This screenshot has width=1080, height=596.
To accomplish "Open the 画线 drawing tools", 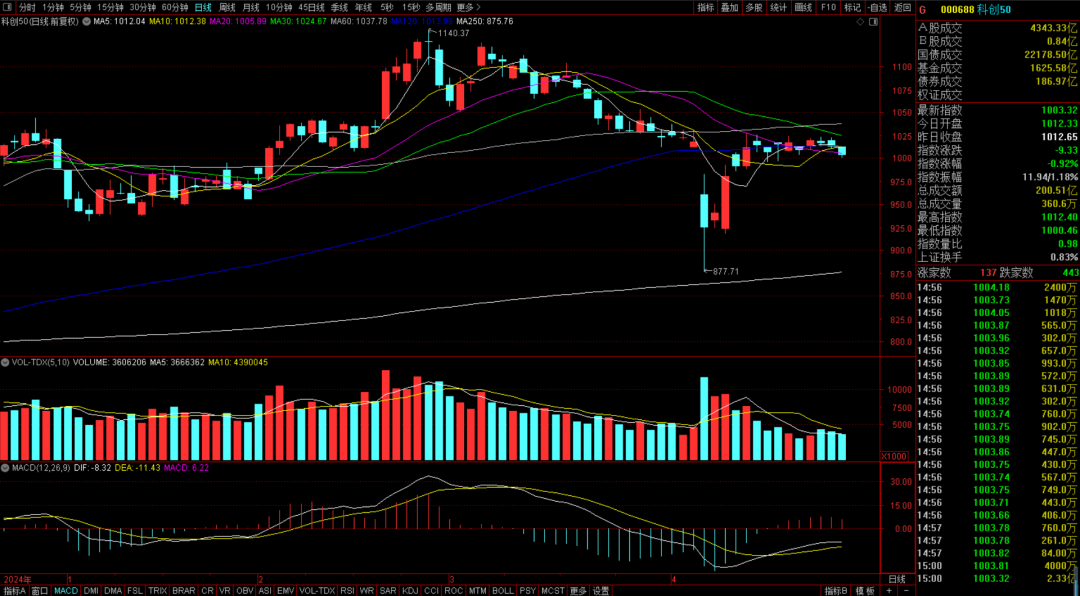I will tap(803, 7).
